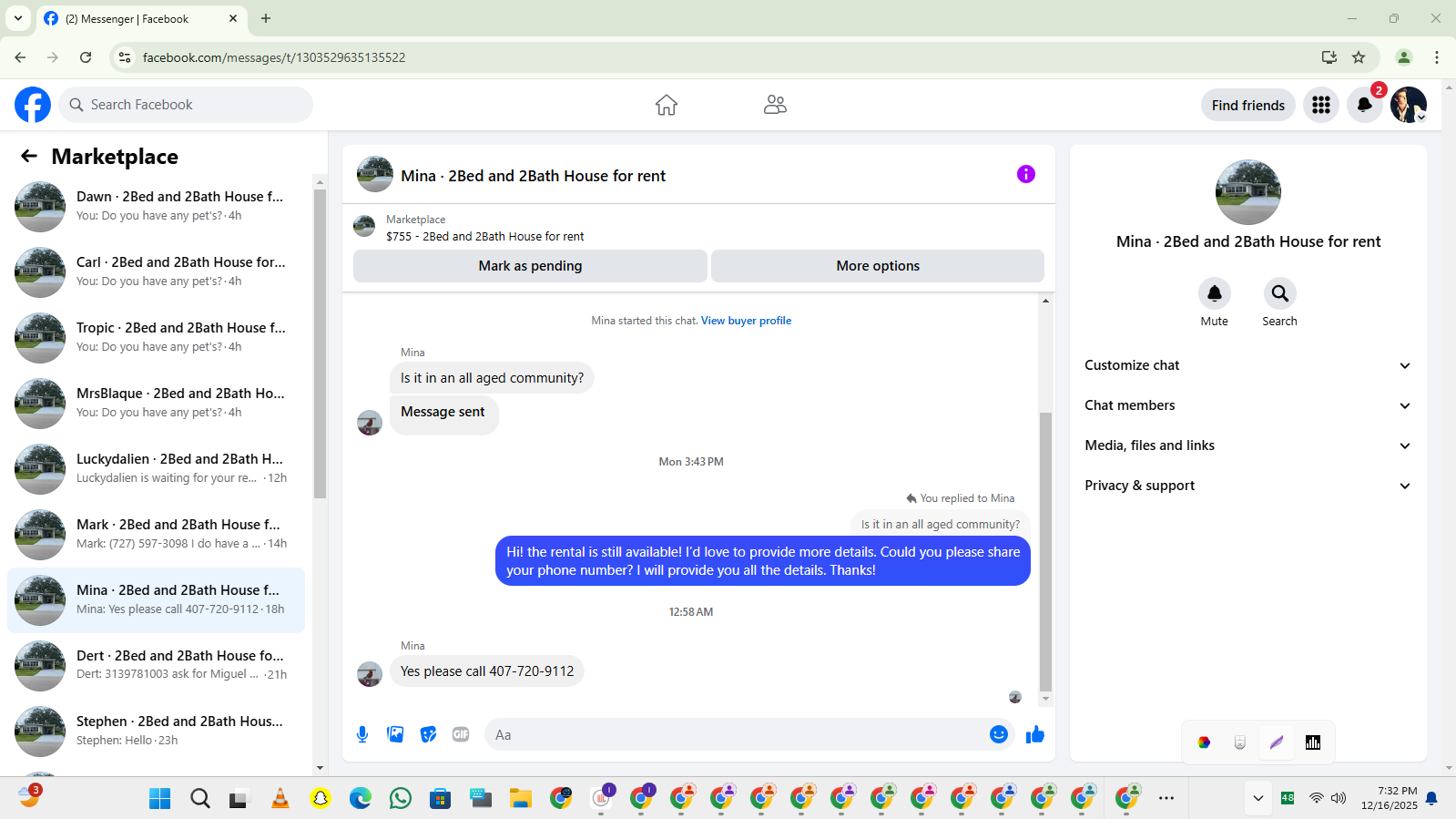This screenshot has width=1456, height=819.
Task: Open the MrsBlaque conversation in the list
Action: 157,404
